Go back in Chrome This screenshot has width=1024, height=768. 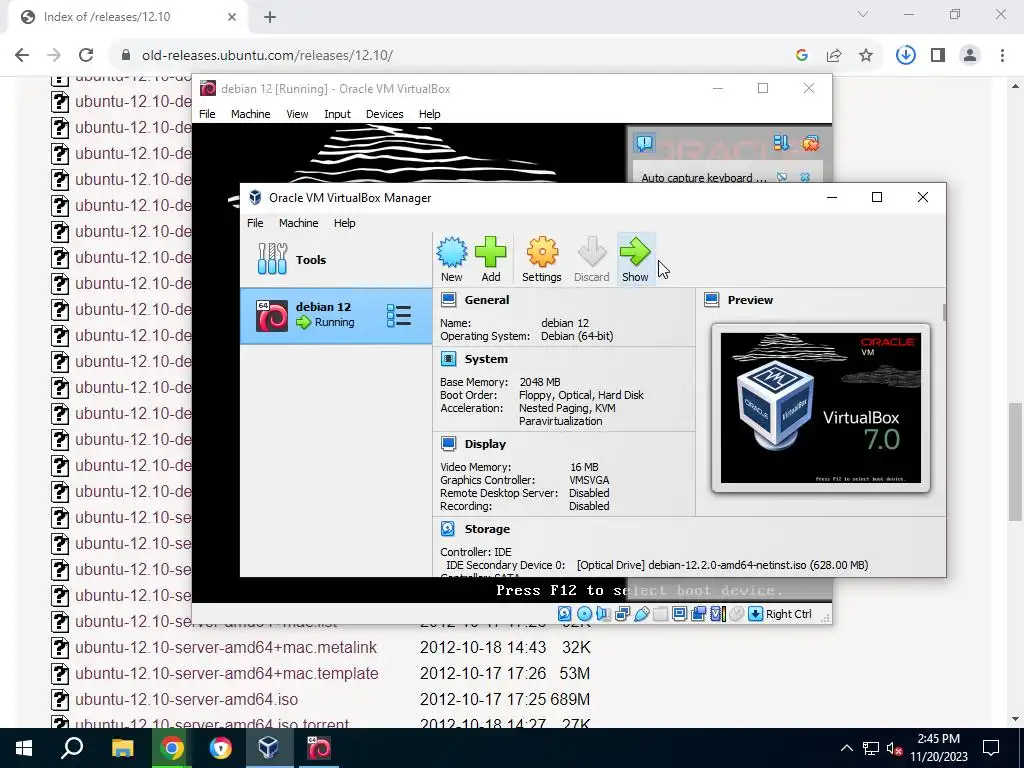(22, 56)
